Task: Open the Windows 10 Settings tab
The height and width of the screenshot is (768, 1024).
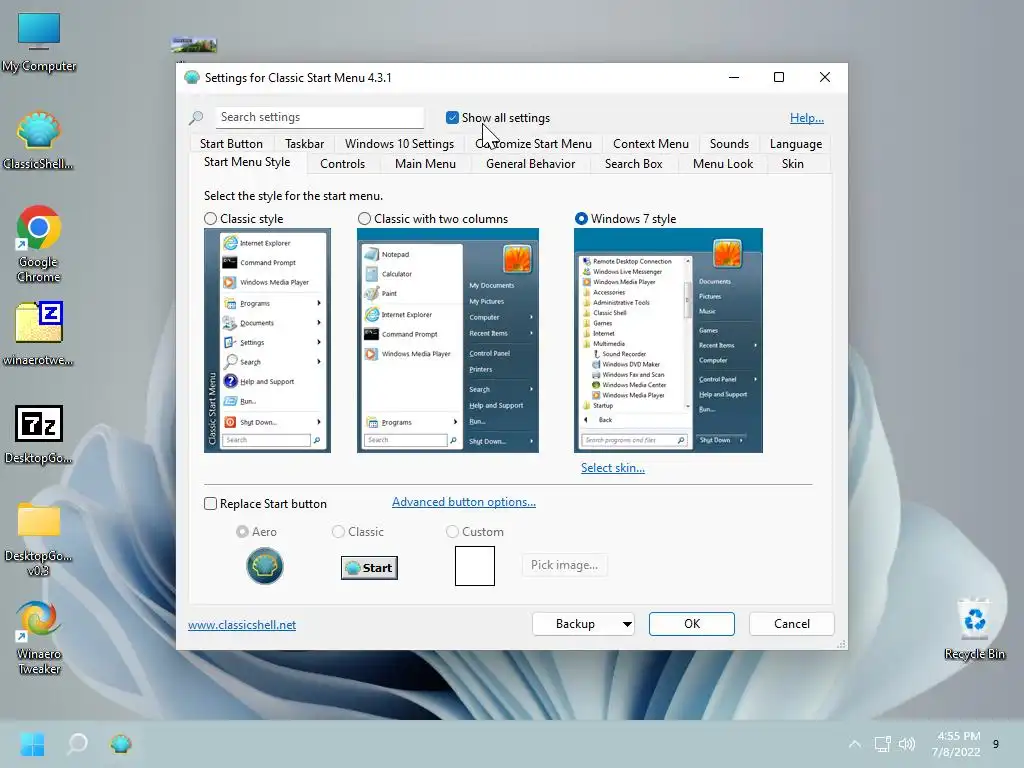Action: [399, 144]
